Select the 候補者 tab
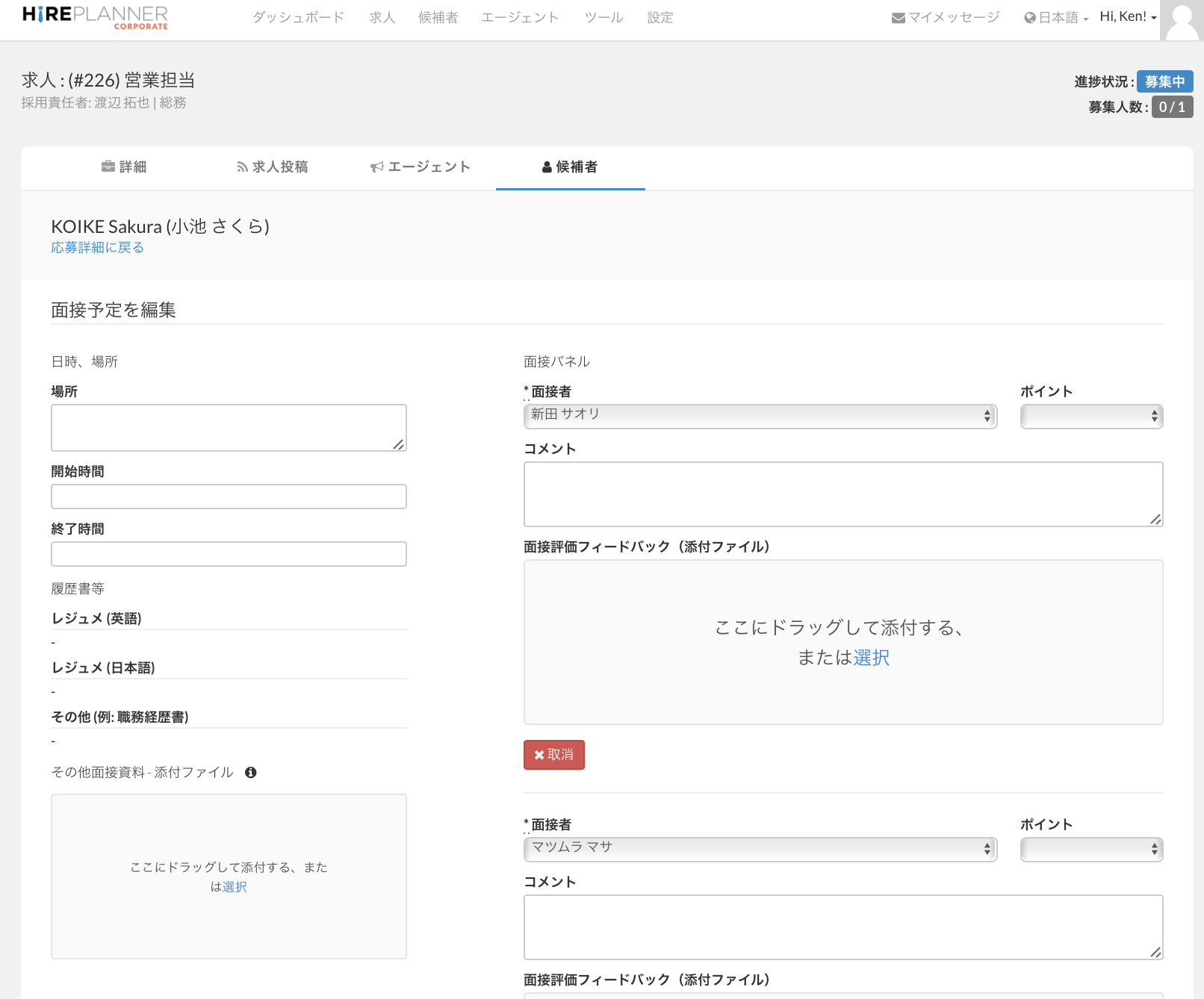1204x999 pixels. pos(570,167)
